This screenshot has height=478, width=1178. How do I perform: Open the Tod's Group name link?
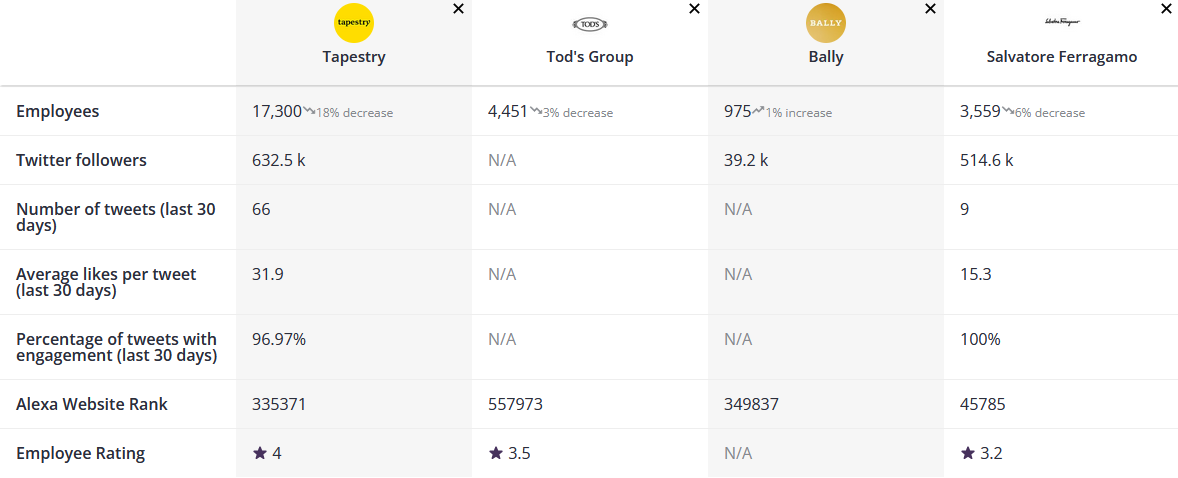point(590,57)
